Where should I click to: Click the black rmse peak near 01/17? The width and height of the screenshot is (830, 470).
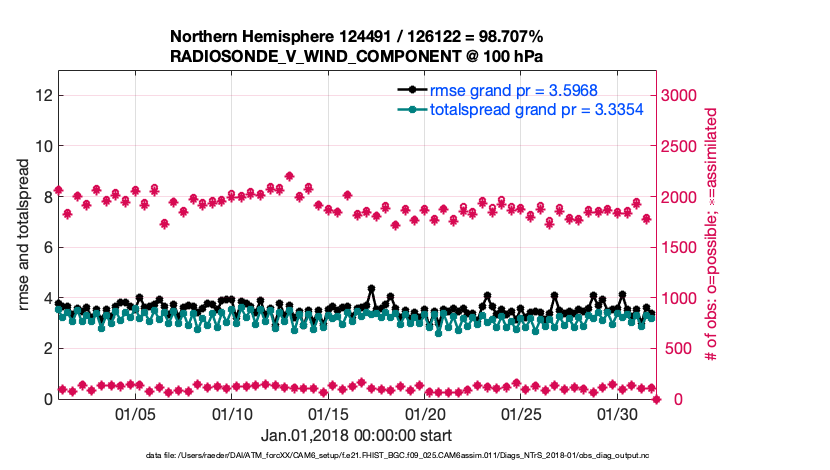[371, 289]
